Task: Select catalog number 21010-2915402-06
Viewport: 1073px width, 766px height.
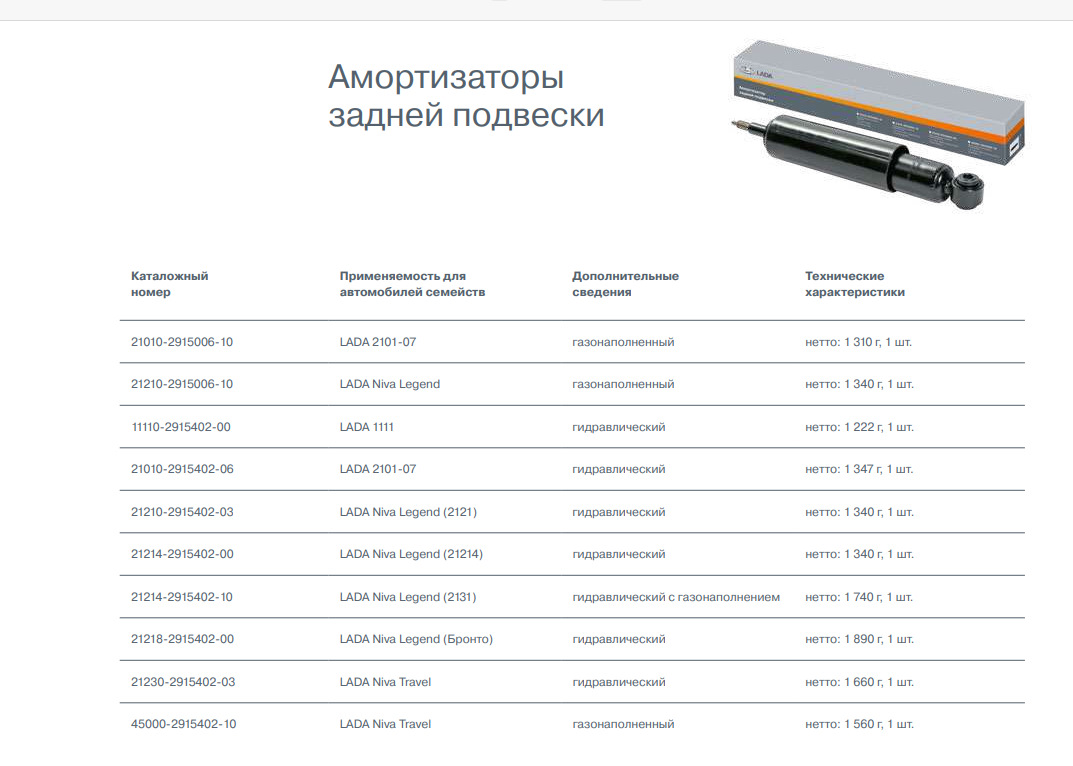Action: 182,469
